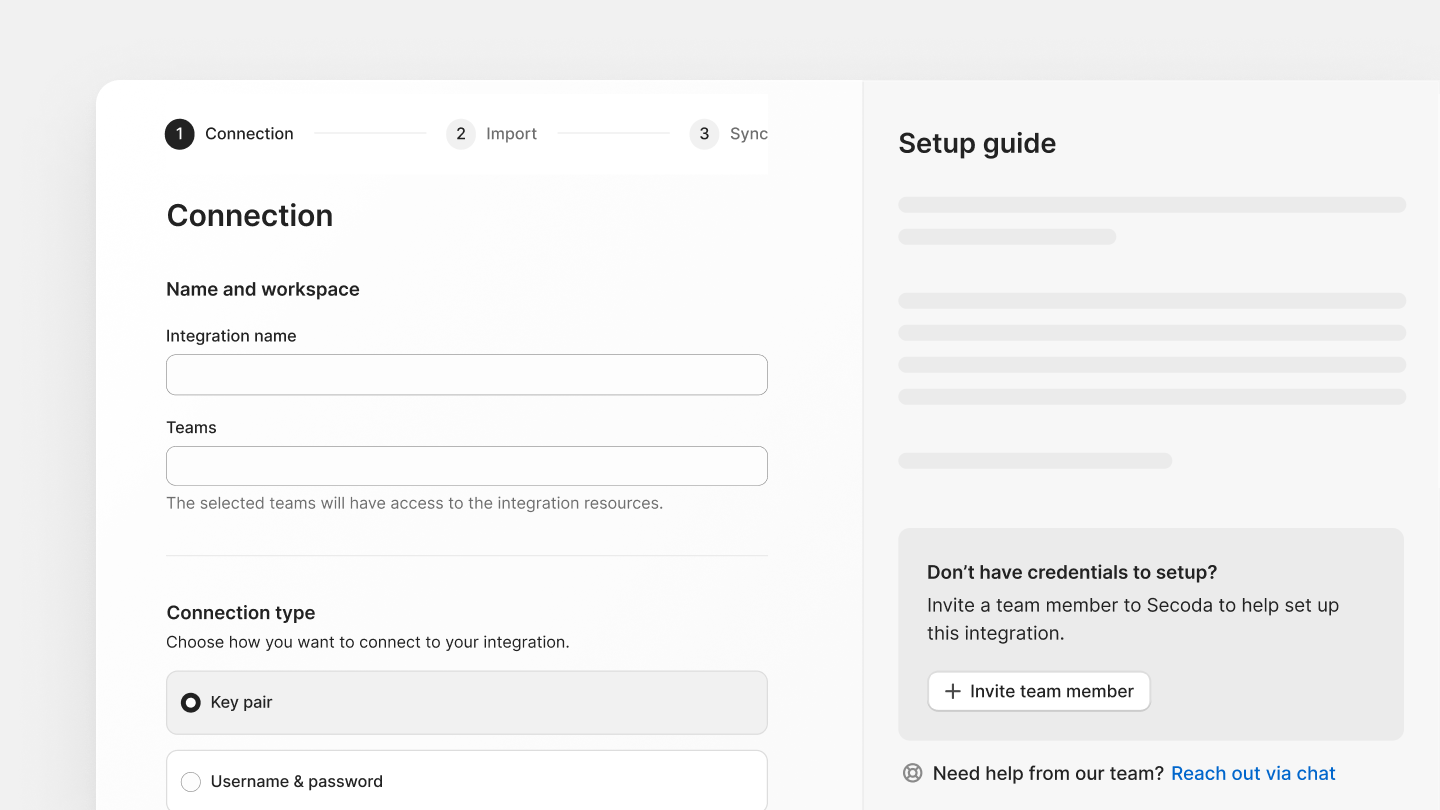Click the step 3 number circle
Image resolution: width=1440 pixels, height=810 pixels.
(704, 134)
